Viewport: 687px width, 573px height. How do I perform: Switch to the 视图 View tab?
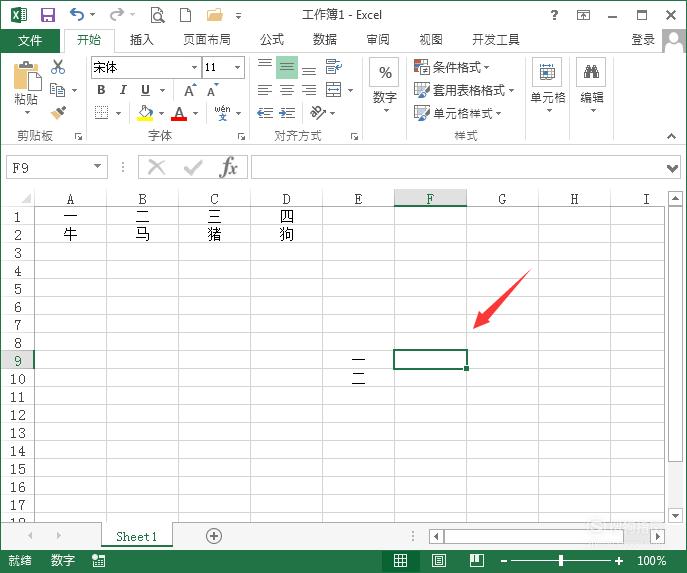431,40
